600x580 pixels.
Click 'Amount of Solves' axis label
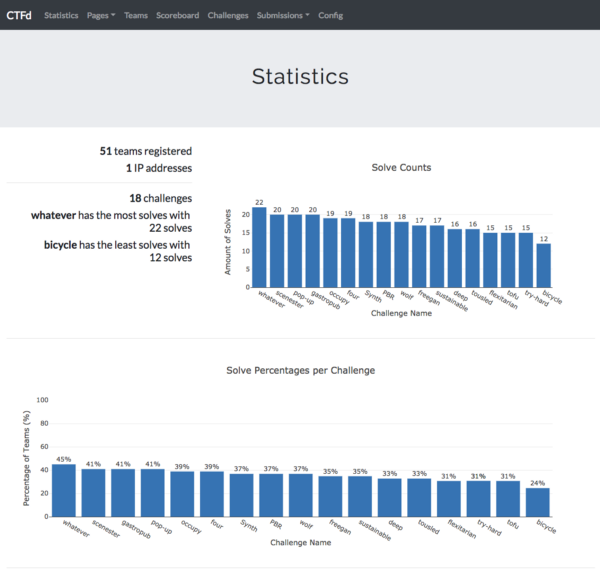click(228, 242)
